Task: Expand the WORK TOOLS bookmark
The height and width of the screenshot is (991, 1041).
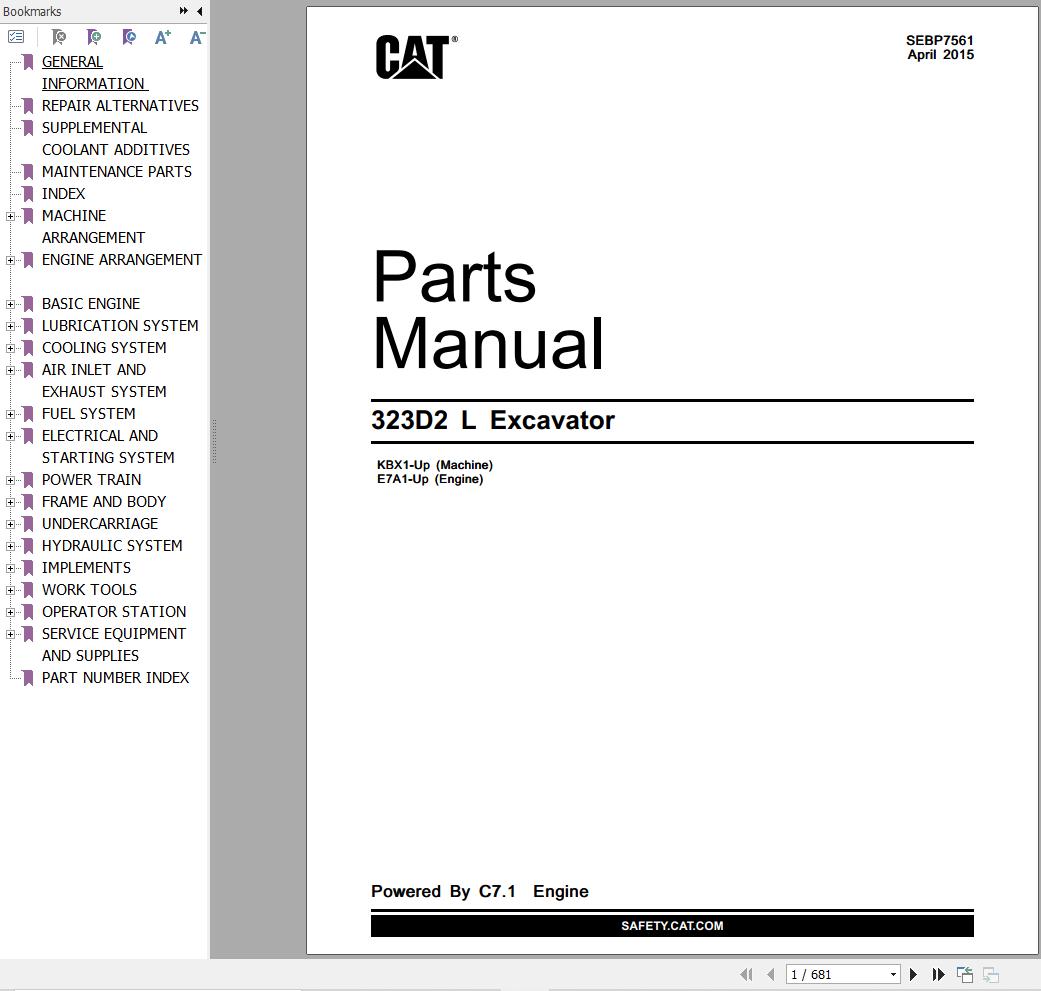Action: click(x=10, y=590)
